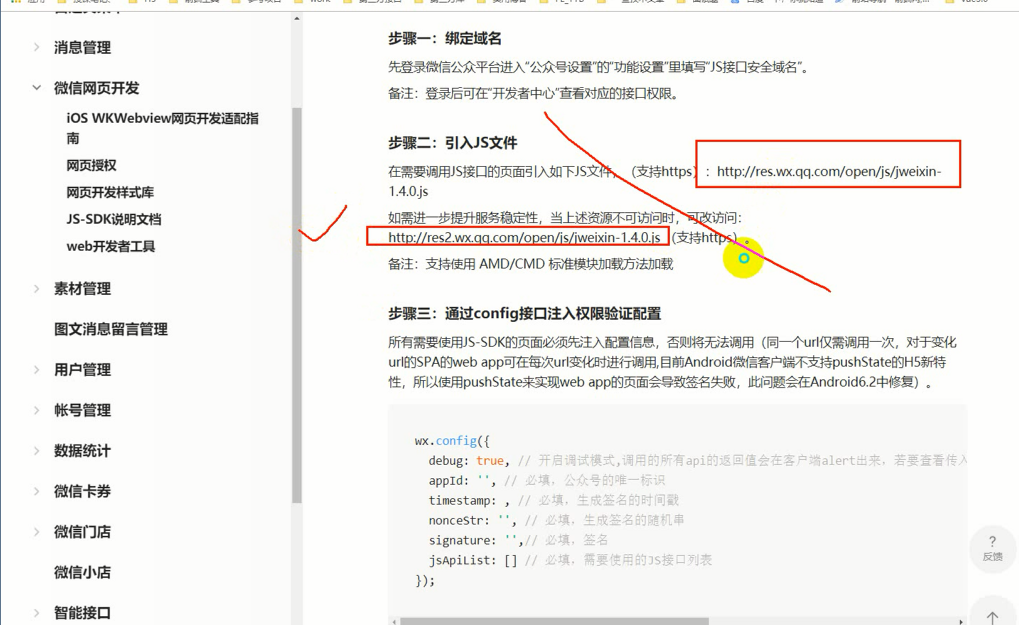1019x625 pixels.
Task: Open the 网页开发样式库 doc page
Action: coord(110,192)
